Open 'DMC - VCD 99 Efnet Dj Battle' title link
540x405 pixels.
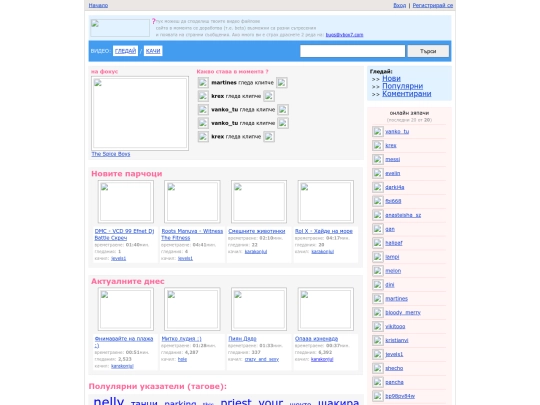point(124,235)
